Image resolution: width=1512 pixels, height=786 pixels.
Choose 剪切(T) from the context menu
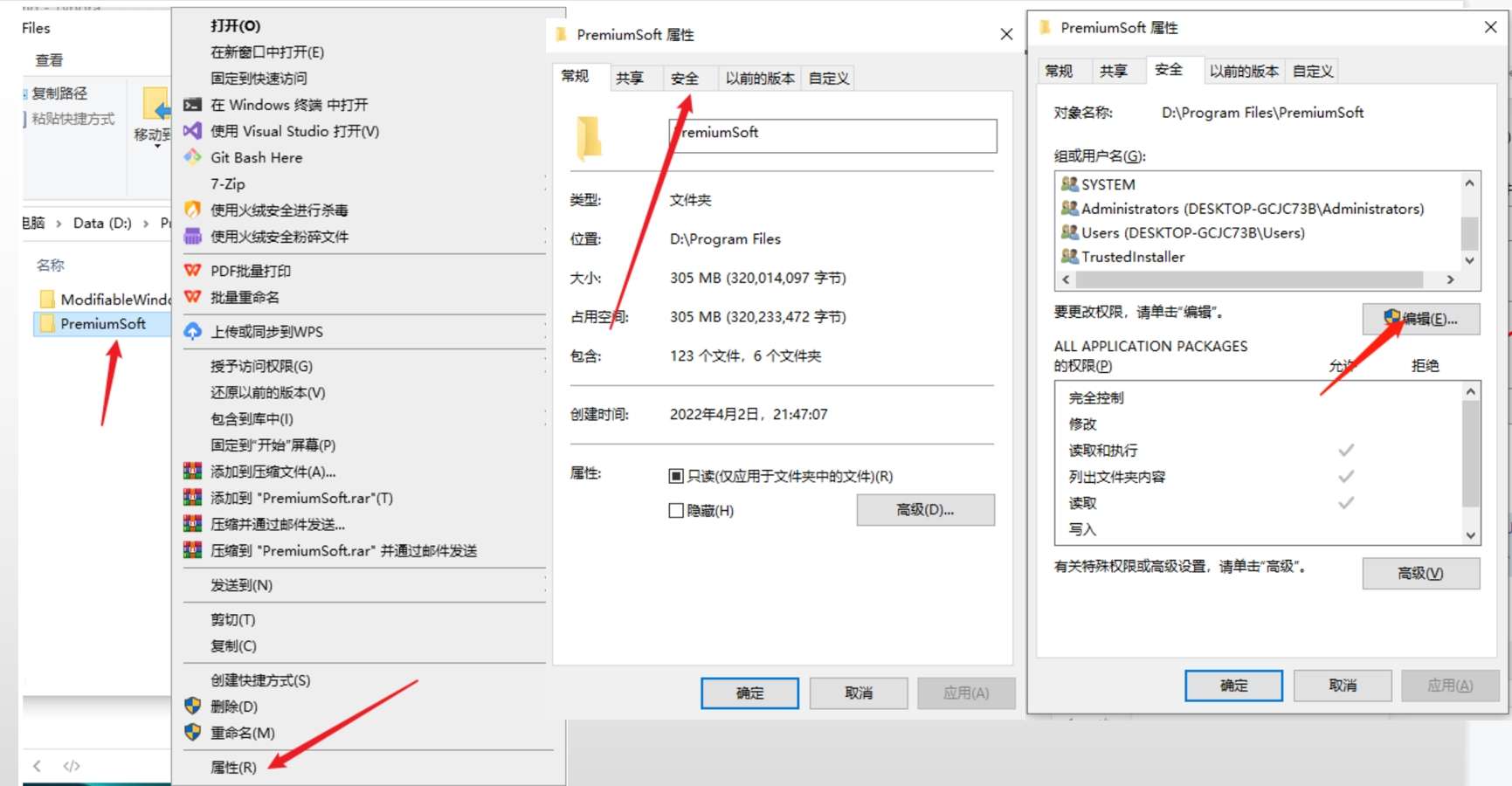pos(232,619)
